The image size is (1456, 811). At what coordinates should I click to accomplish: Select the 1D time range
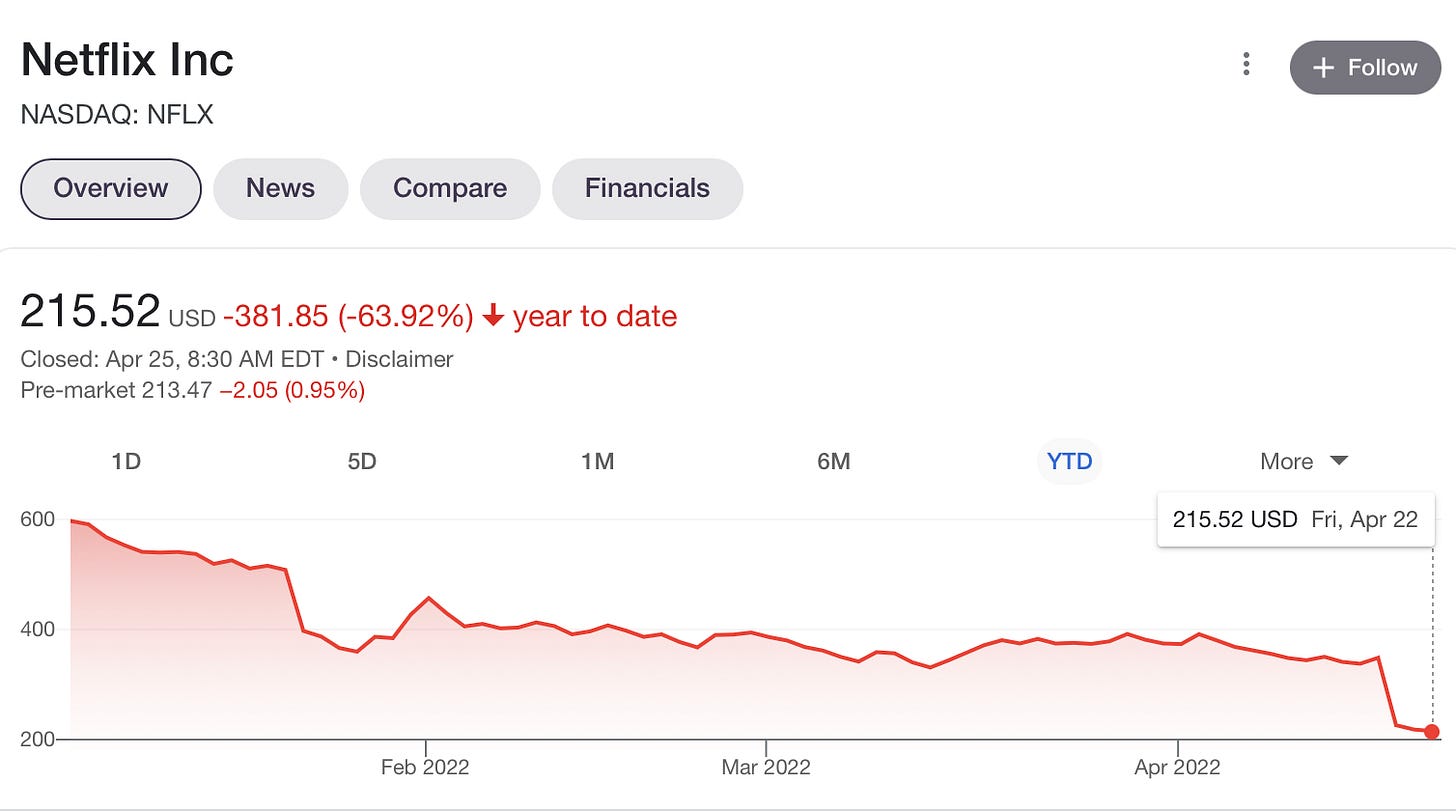tap(126, 461)
